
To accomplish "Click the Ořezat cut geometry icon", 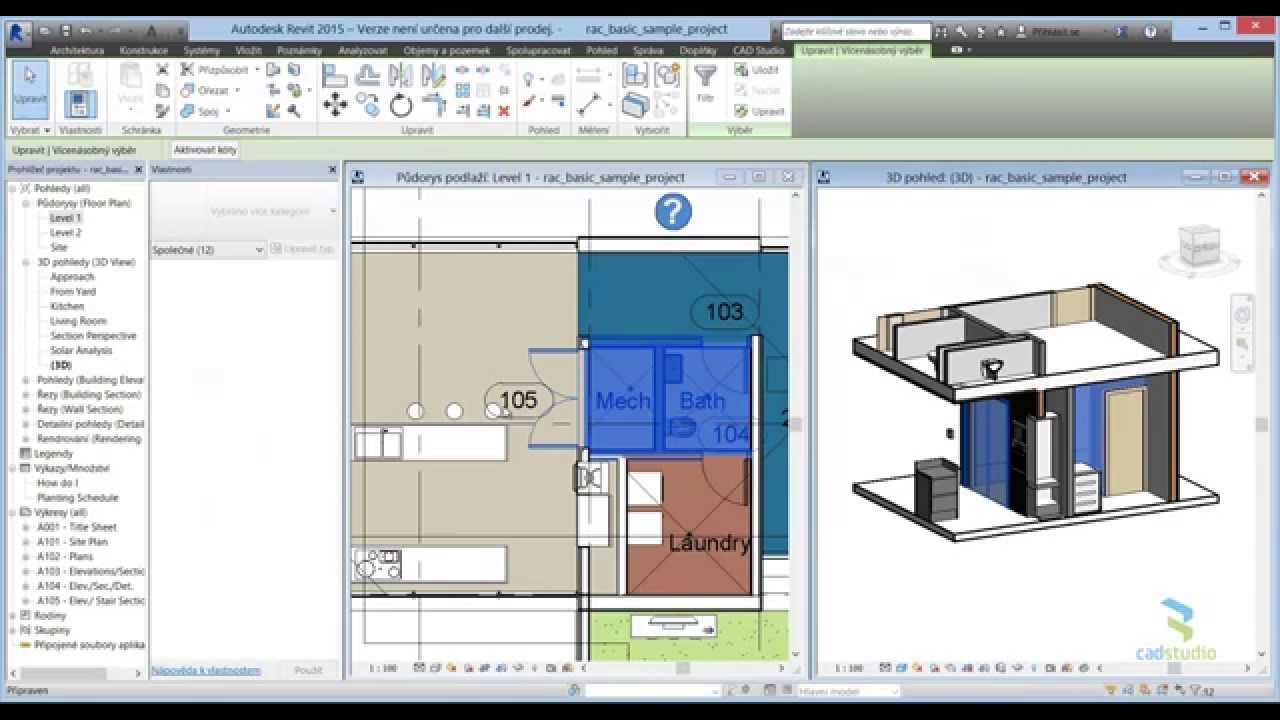I will (187, 90).
